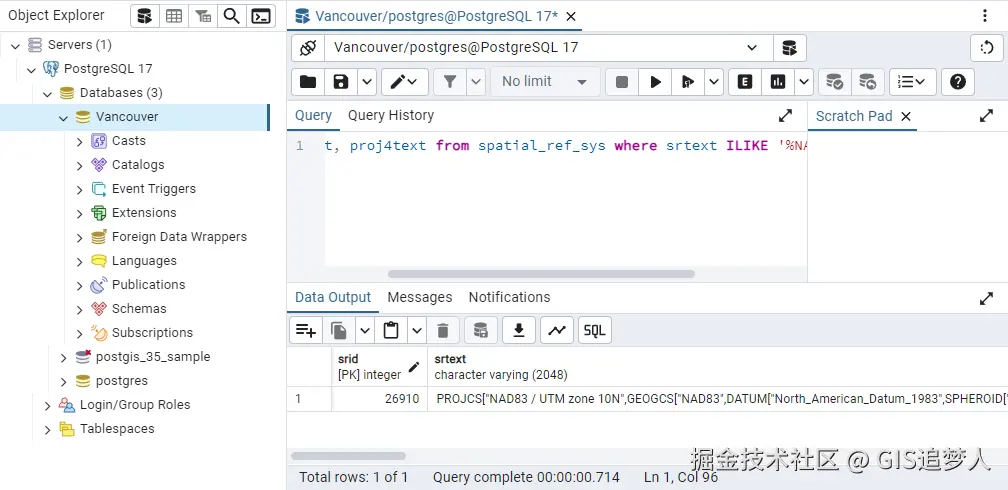Click the SQL button in Data Output toolbar
Viewport: 1008px width, 490px height.
pos(595,331)
